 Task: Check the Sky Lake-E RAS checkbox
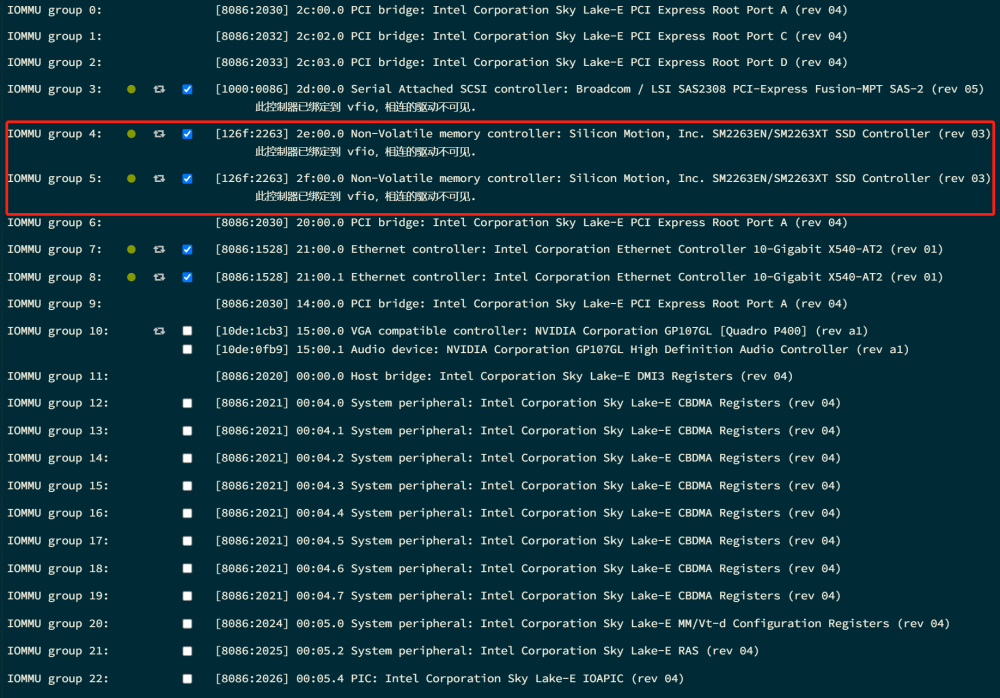(x=188, y=651)
